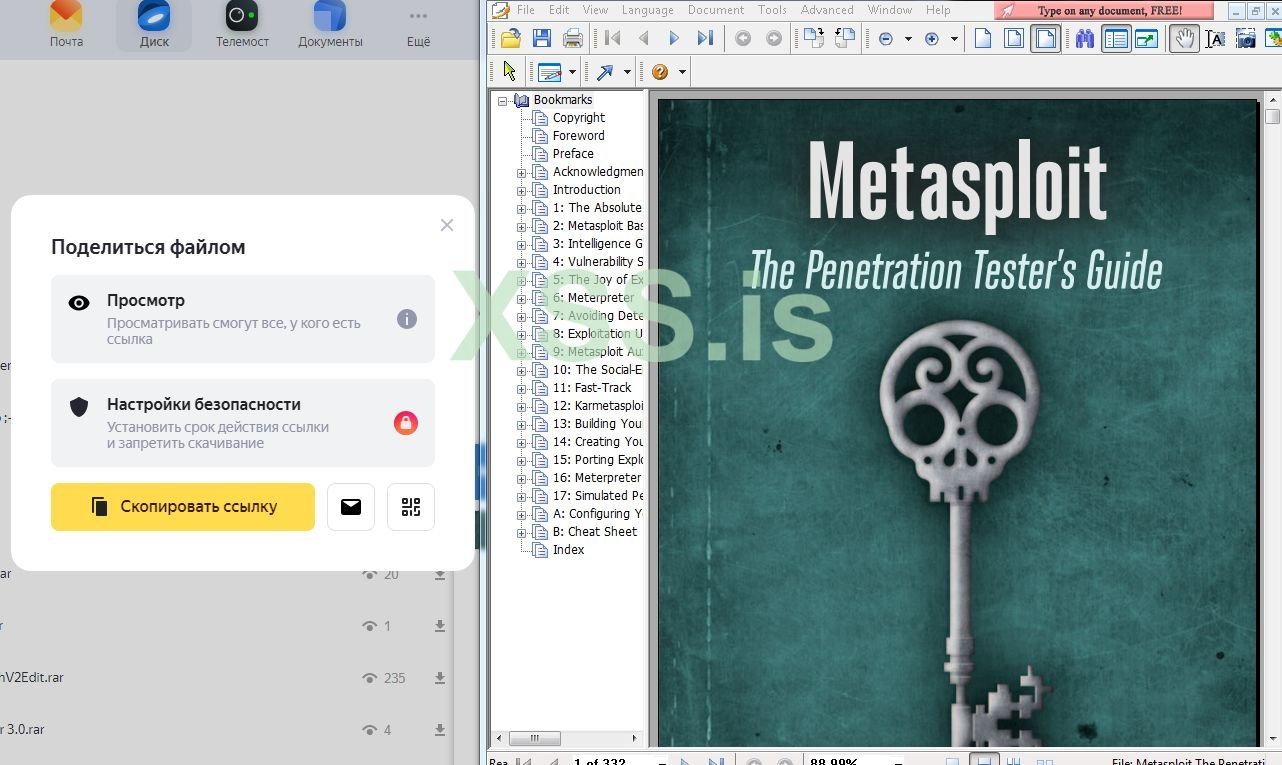Expand the Introduction bookmark node
This screenshot has height=765, width=1282.
click(521, 190)
